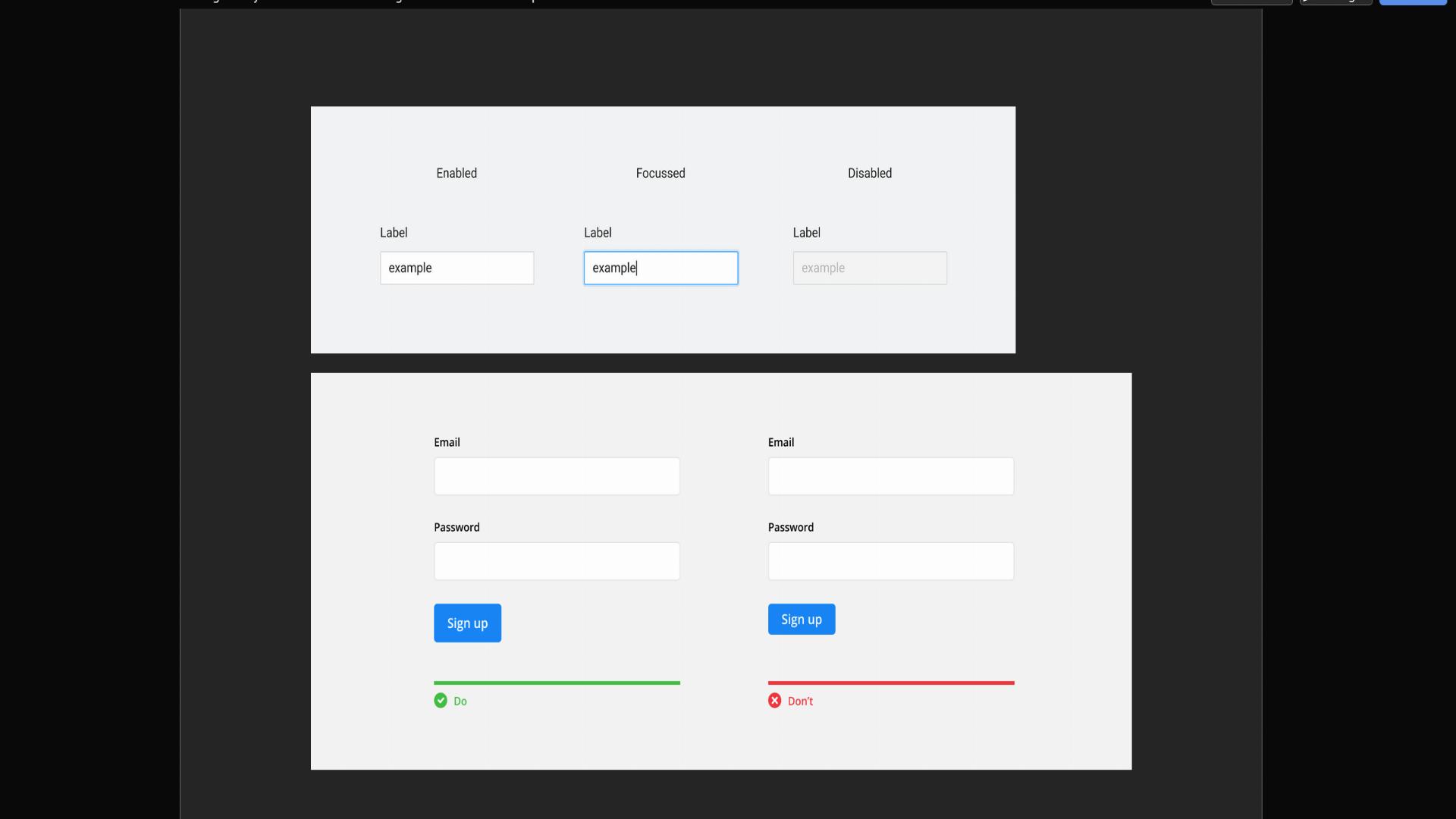This screenshot has height=819, width=1456.
Task: Click the enabled example text field
Action: click(457, 268)
